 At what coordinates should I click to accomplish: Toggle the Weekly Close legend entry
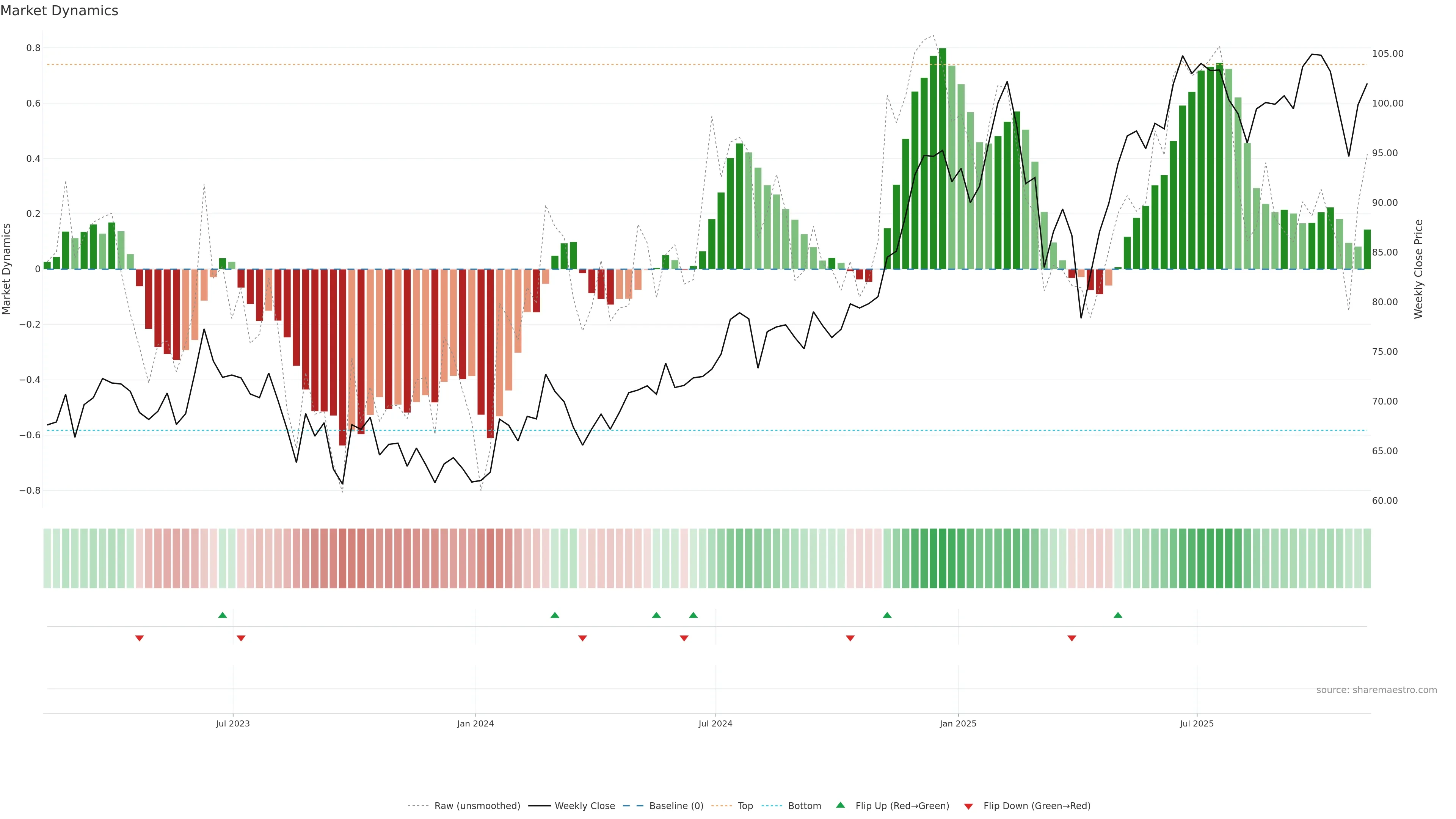[x=584, y=805]
